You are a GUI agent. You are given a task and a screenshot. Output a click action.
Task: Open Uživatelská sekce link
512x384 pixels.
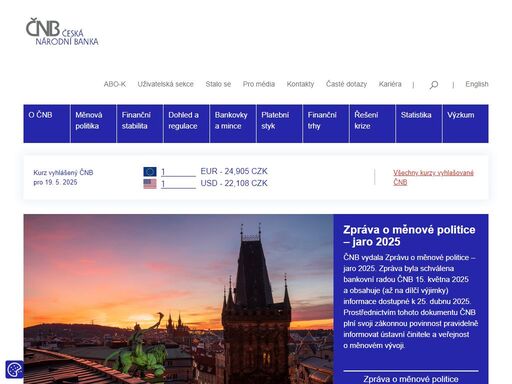click(166, 84)
